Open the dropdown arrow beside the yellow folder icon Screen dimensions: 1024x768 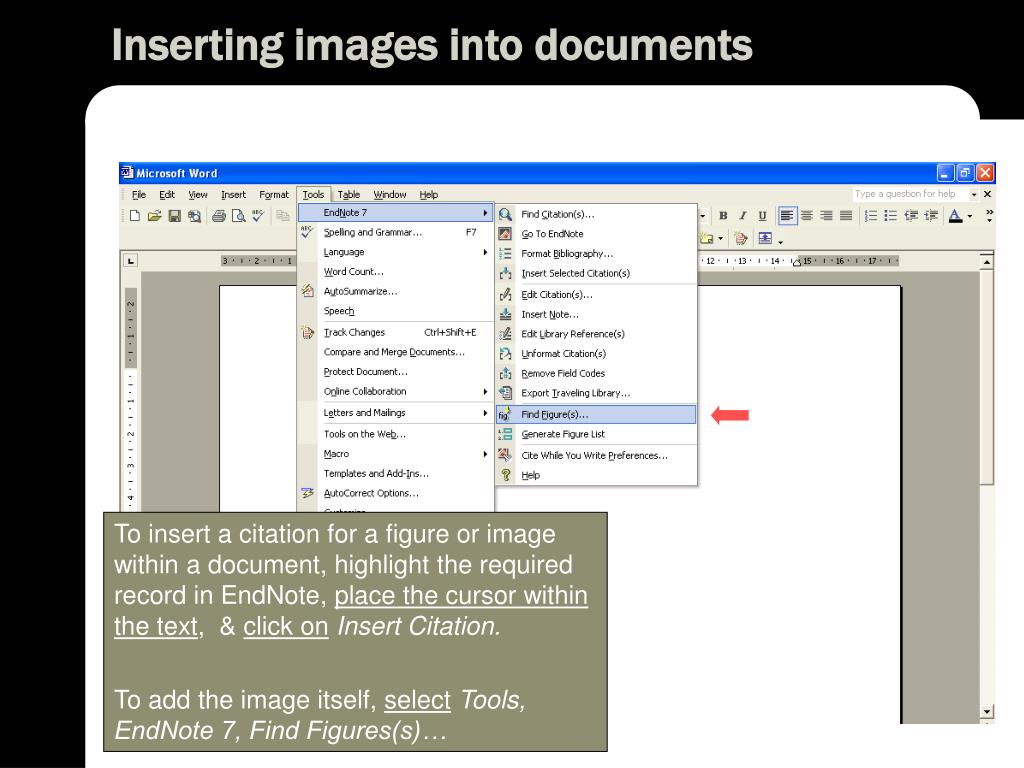coord(721,239)
